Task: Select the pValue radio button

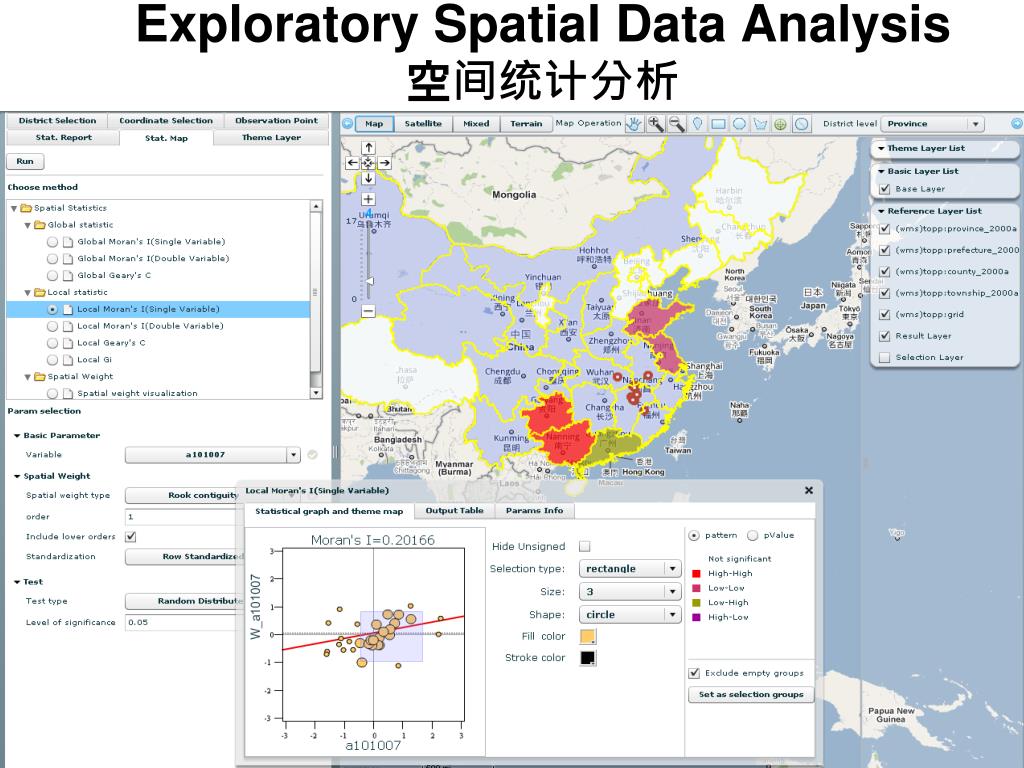Action: (752, 536)
